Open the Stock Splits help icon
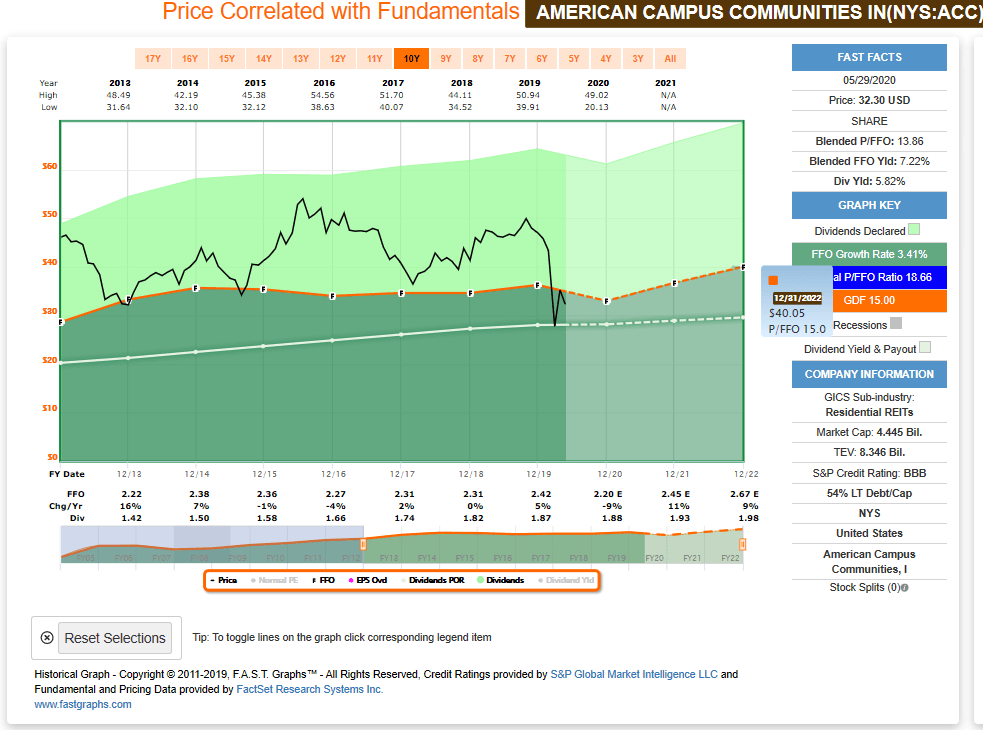 905,588
